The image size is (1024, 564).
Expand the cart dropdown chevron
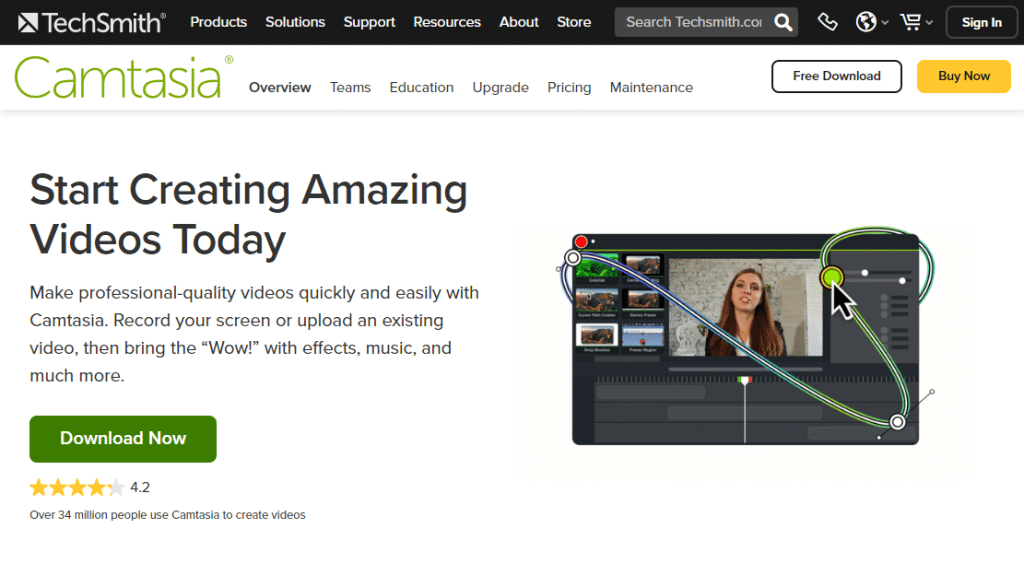pos(929,23)
